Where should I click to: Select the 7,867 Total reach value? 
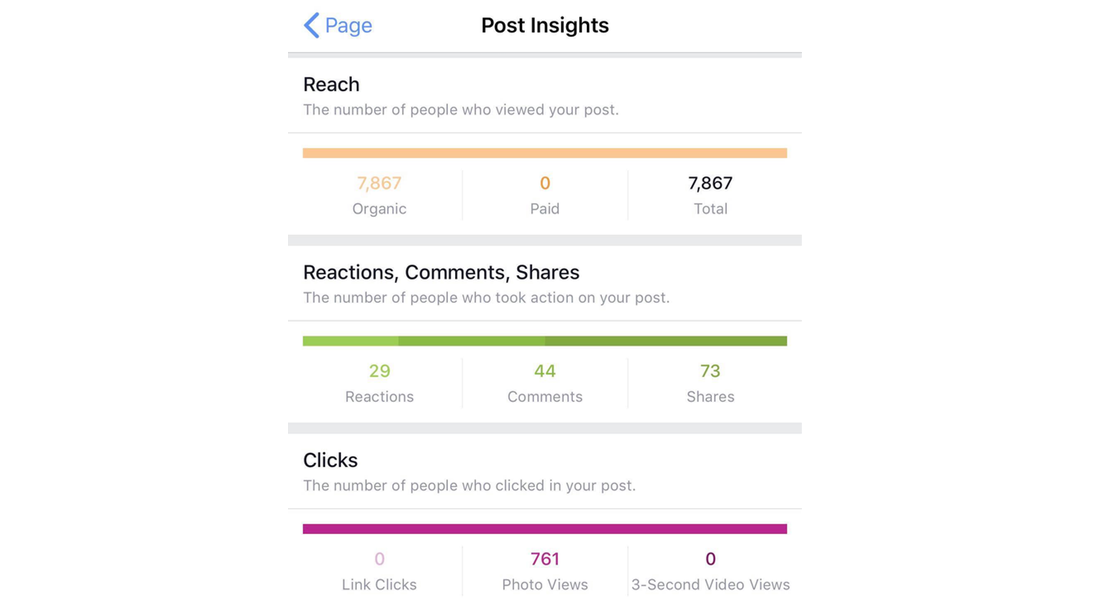click(x=710, y=195)
